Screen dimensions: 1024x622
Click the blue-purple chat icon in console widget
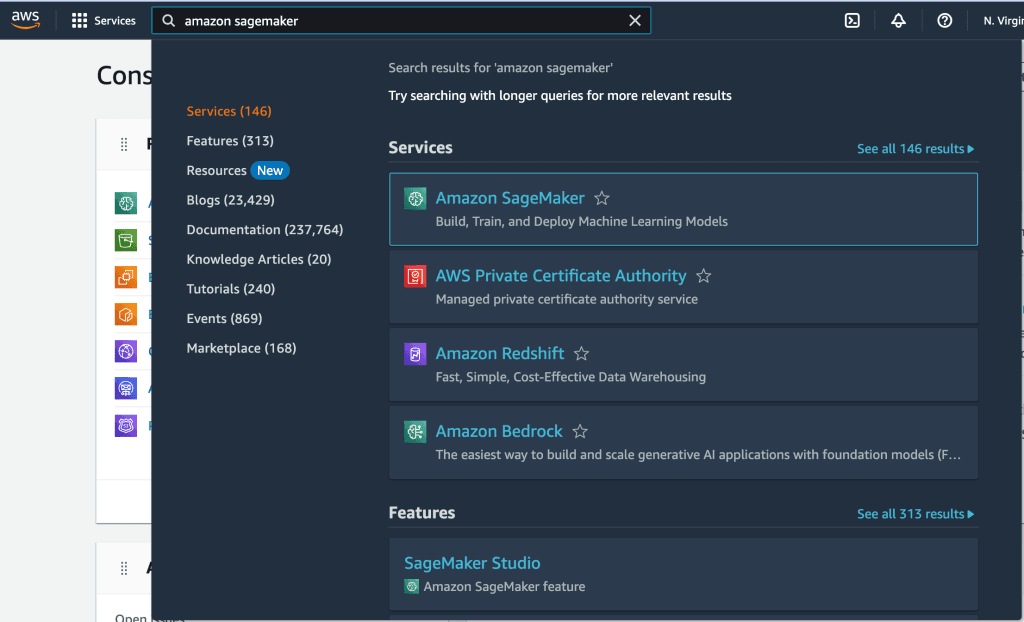tap(126, 388)
